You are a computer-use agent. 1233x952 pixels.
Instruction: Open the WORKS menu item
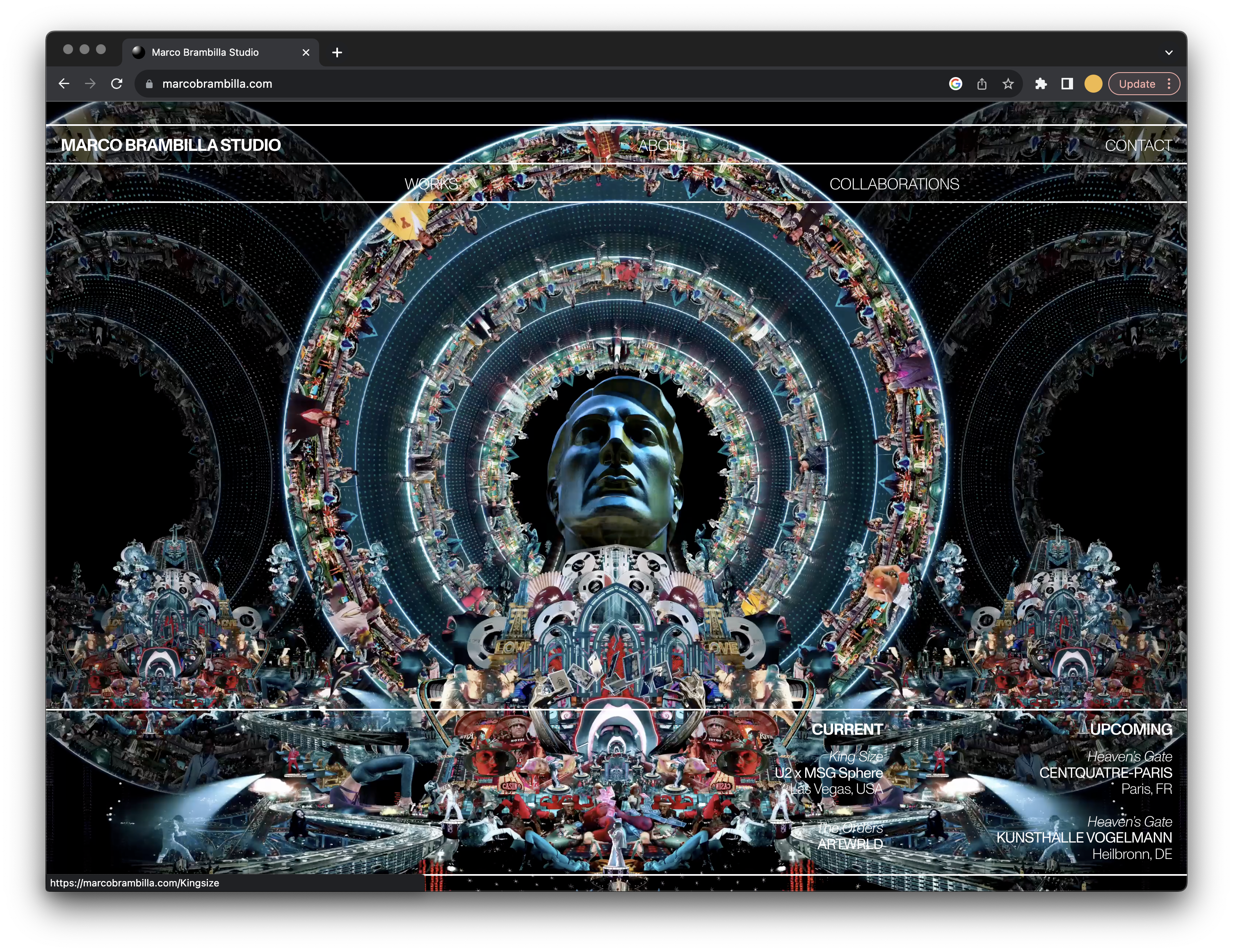(x=431, y=184)
